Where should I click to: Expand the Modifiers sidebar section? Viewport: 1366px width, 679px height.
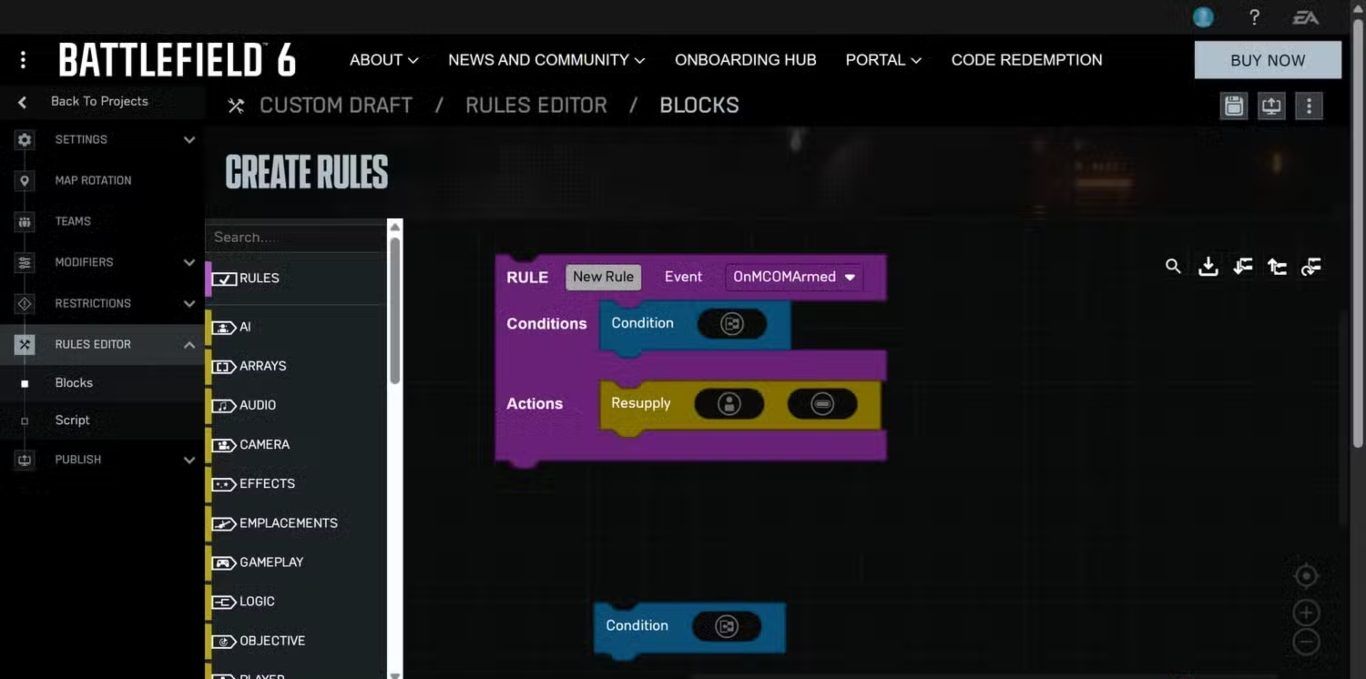pos(189,263)
